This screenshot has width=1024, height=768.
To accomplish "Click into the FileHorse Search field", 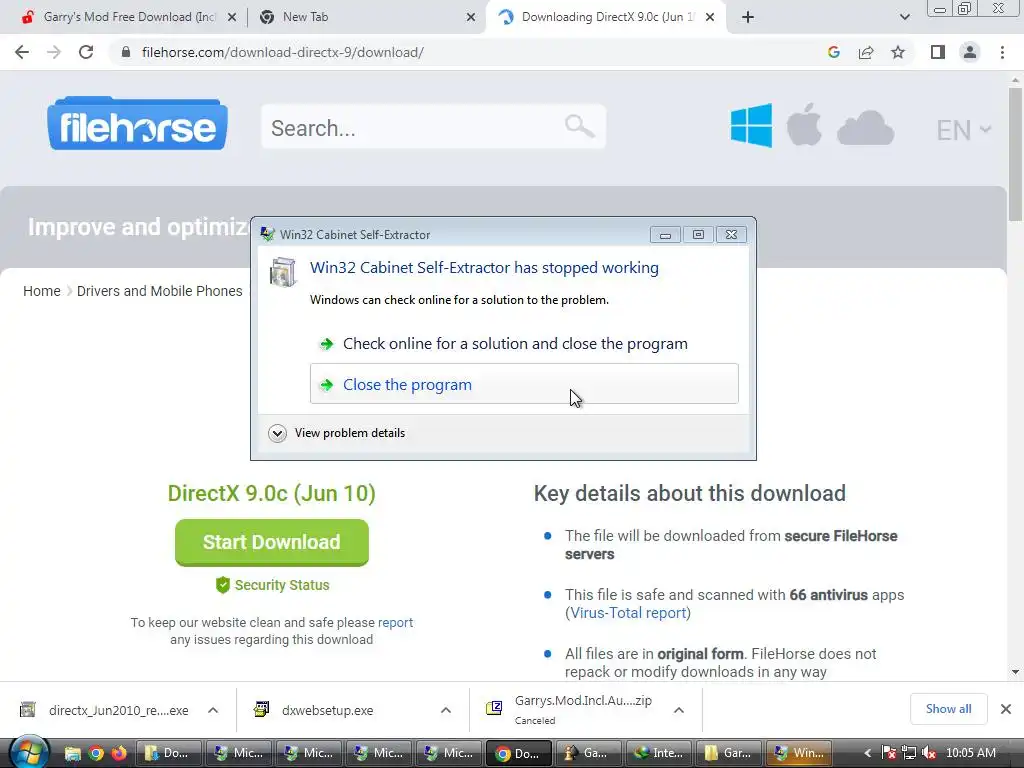I will tap(434, 127).
